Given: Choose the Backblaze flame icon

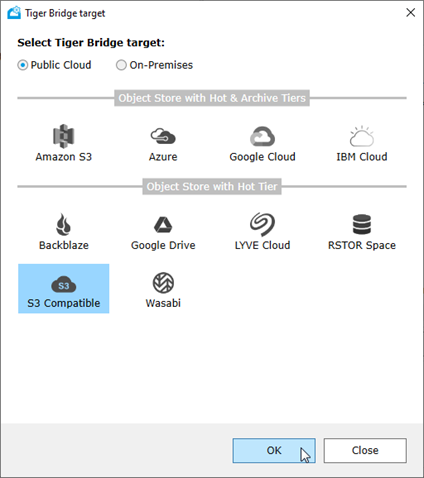Looking at the screenshot, I should [63, 224].
